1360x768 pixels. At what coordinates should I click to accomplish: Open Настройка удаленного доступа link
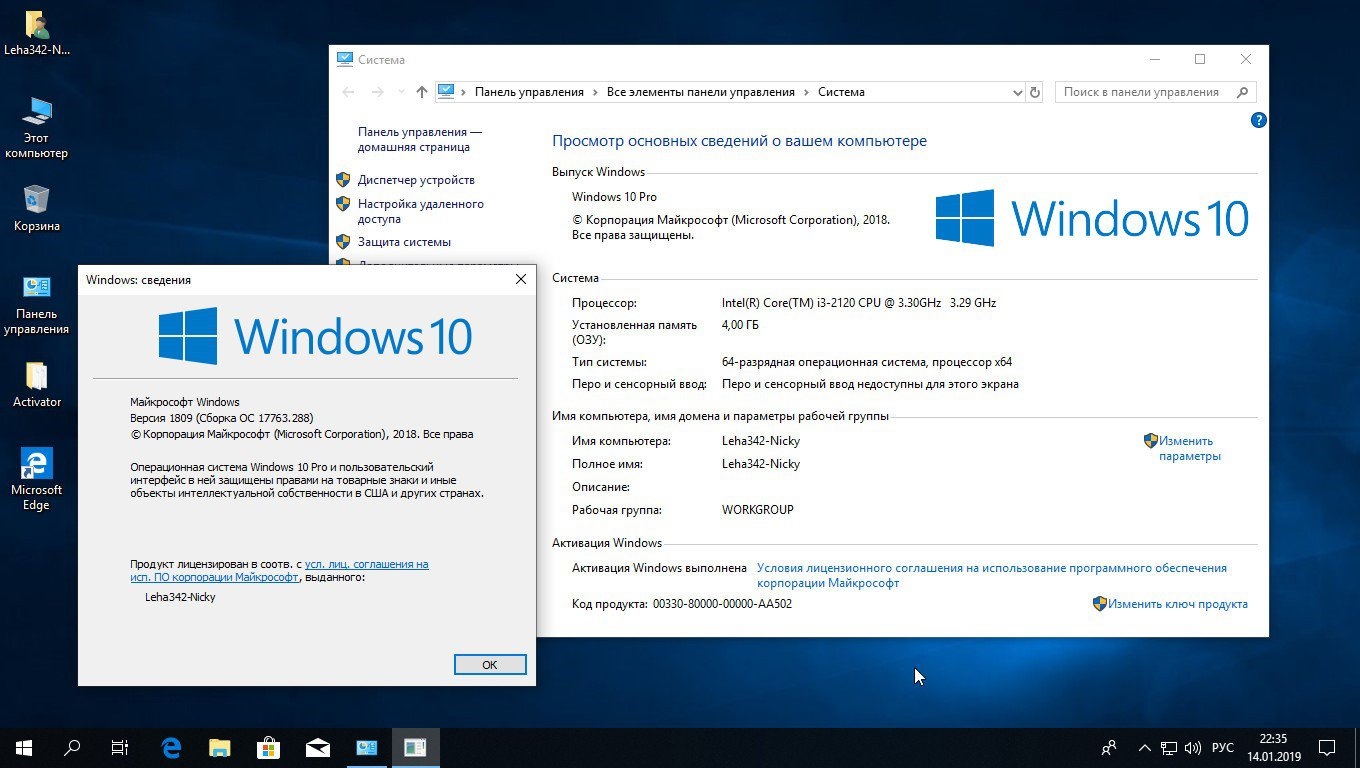421,211
